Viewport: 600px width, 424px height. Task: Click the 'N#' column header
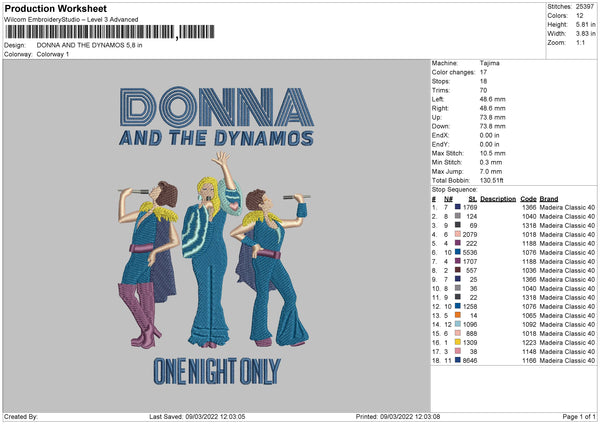tap(448, 199)
